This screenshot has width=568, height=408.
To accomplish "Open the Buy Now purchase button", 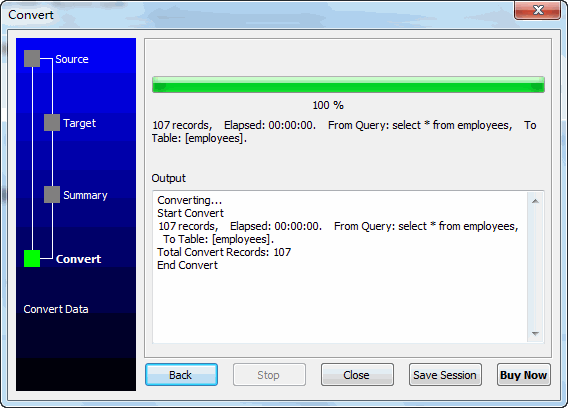I will pos(524,375).
